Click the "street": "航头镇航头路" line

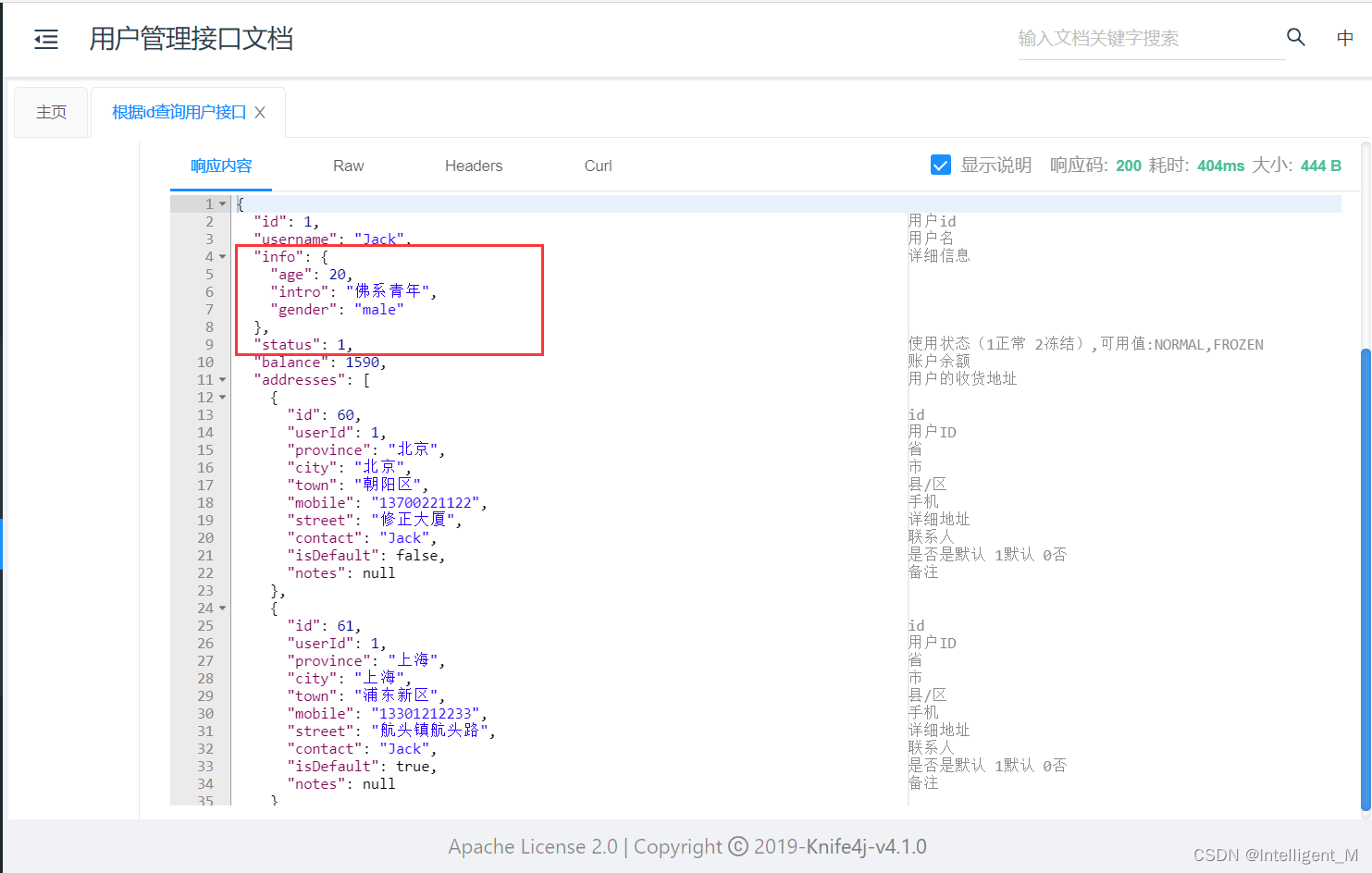(x=390, y=731)
